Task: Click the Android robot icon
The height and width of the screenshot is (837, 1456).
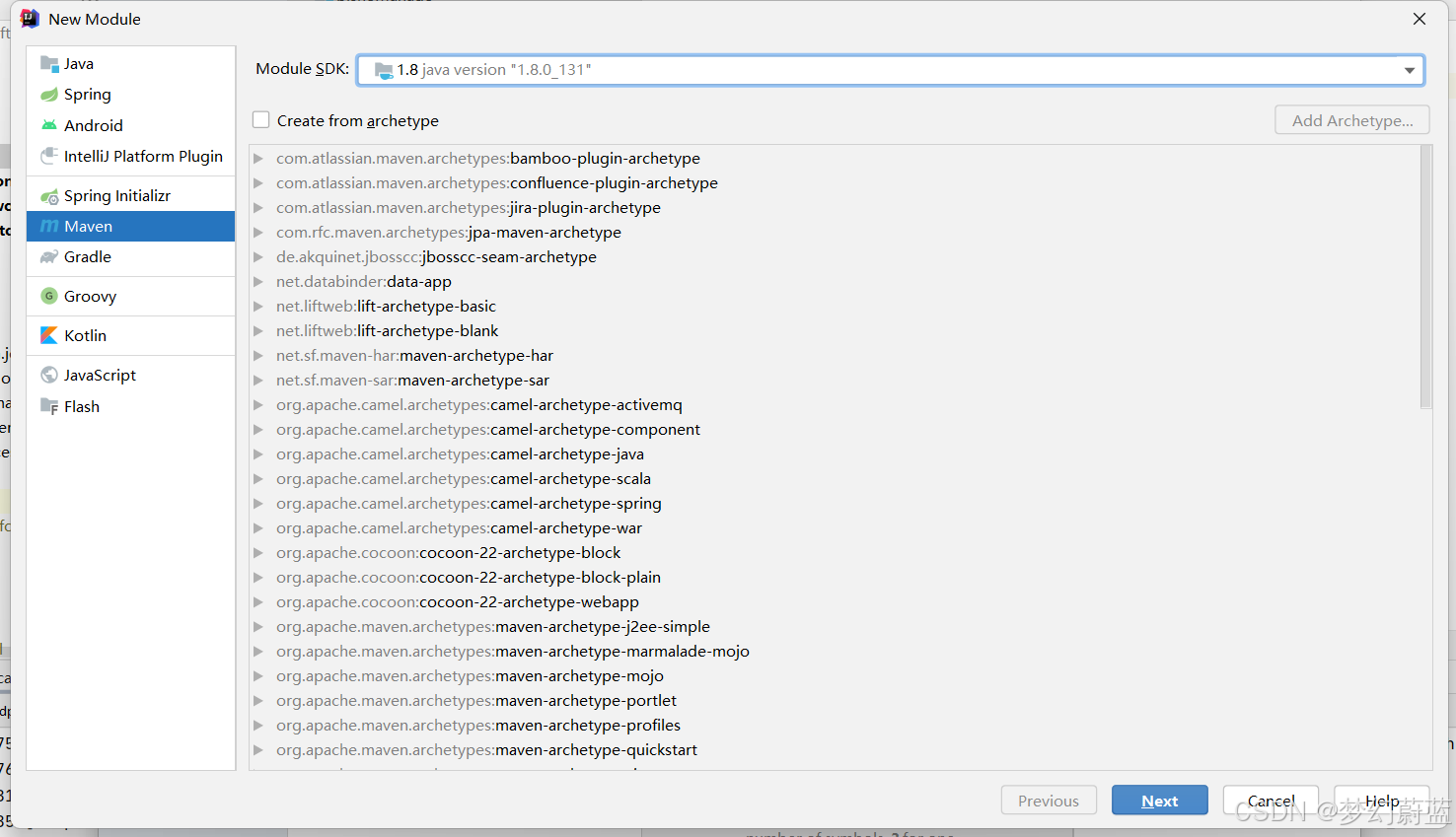Action: 49,125
